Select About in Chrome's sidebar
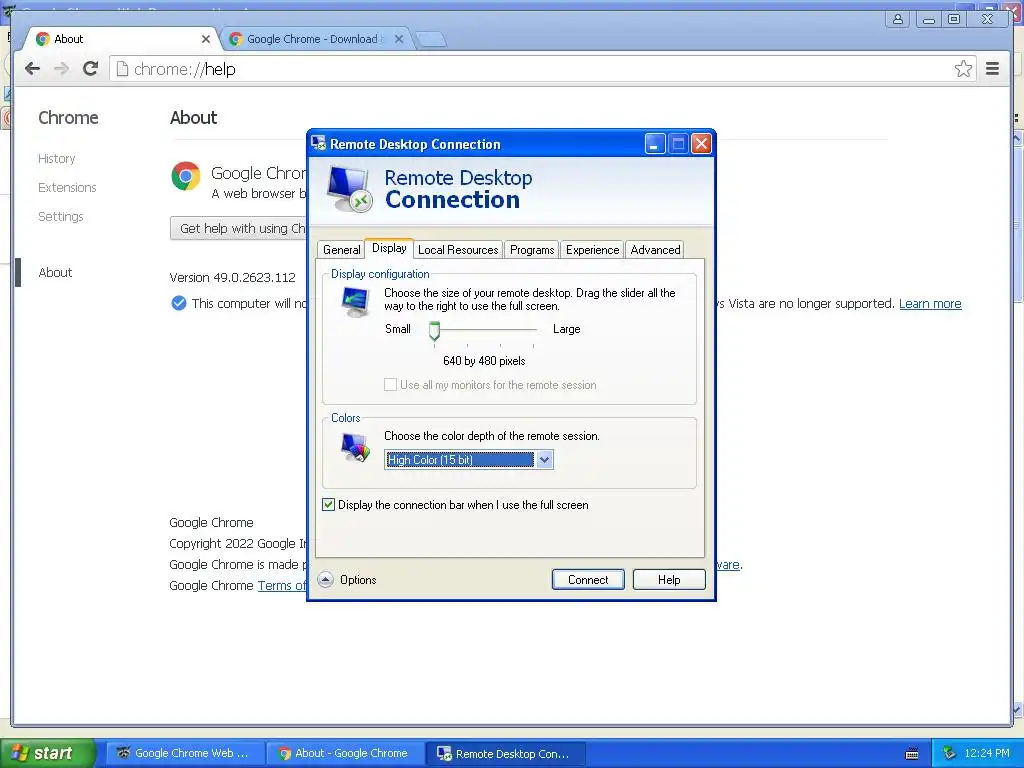This screenshot has width=1024, height=768. (x=56, y=272)
